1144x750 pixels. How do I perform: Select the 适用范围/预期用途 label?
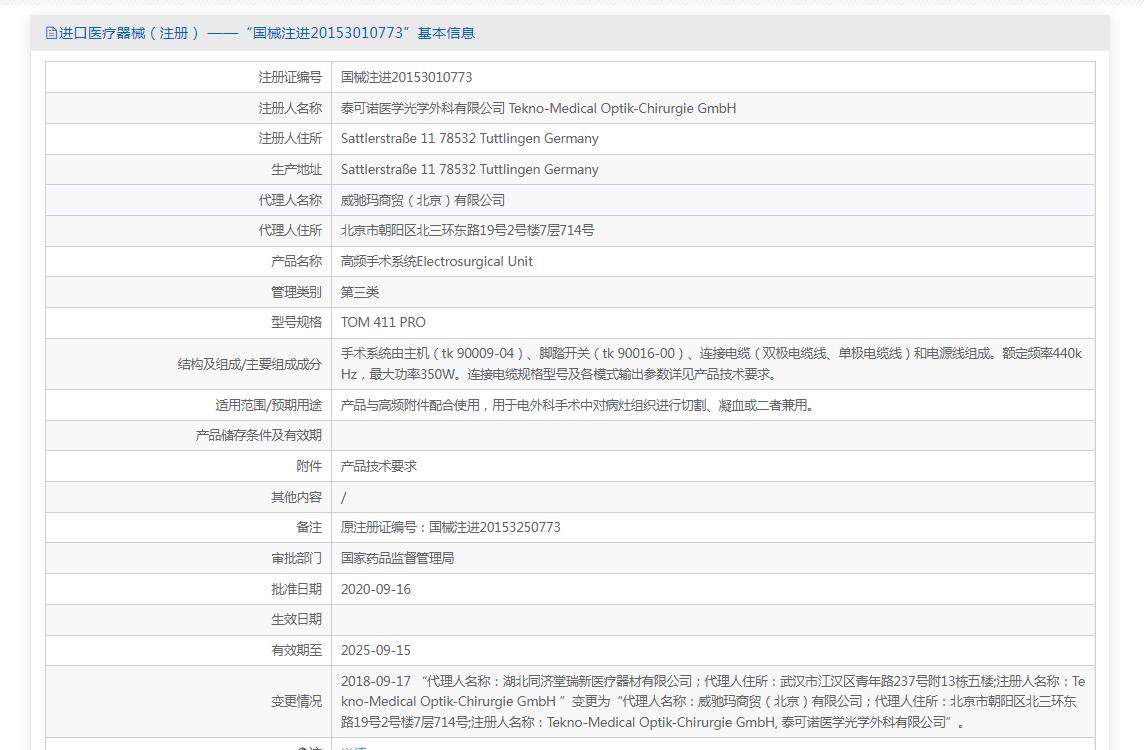click(268, 405)
